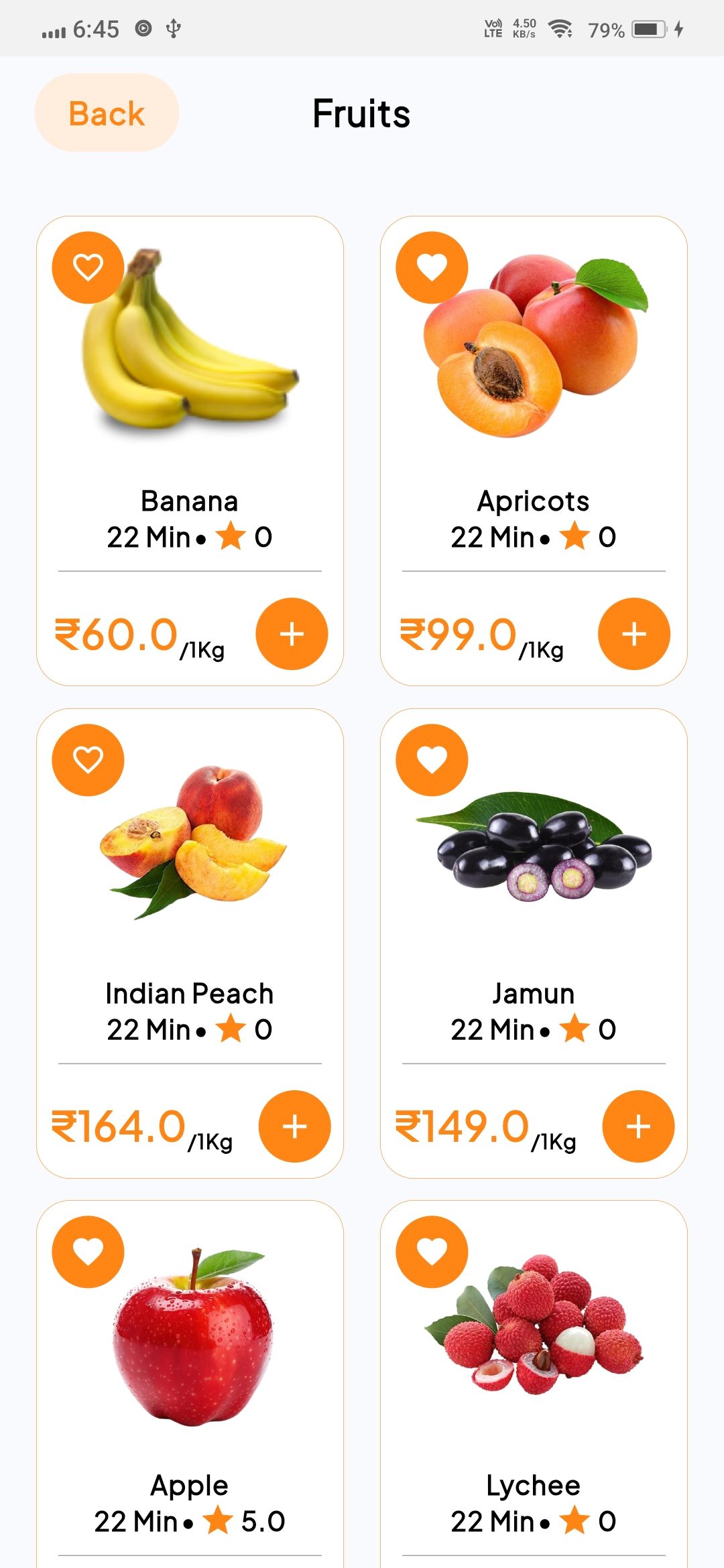
Task: Toggle Apple favorite heart icon
Action: (x=88, y=1252)
